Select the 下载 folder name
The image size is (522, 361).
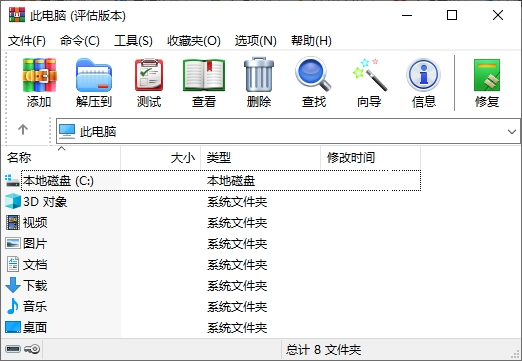coord(35,286)
